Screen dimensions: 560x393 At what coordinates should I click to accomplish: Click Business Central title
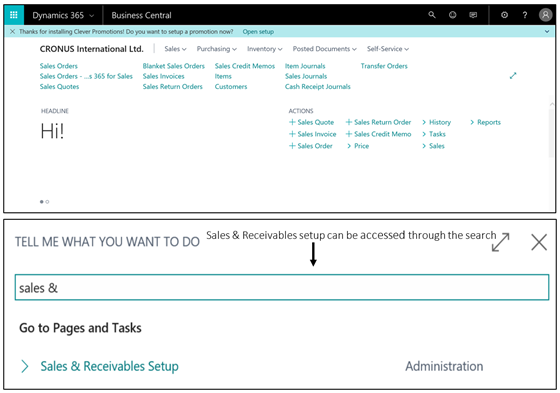point(141,15)
